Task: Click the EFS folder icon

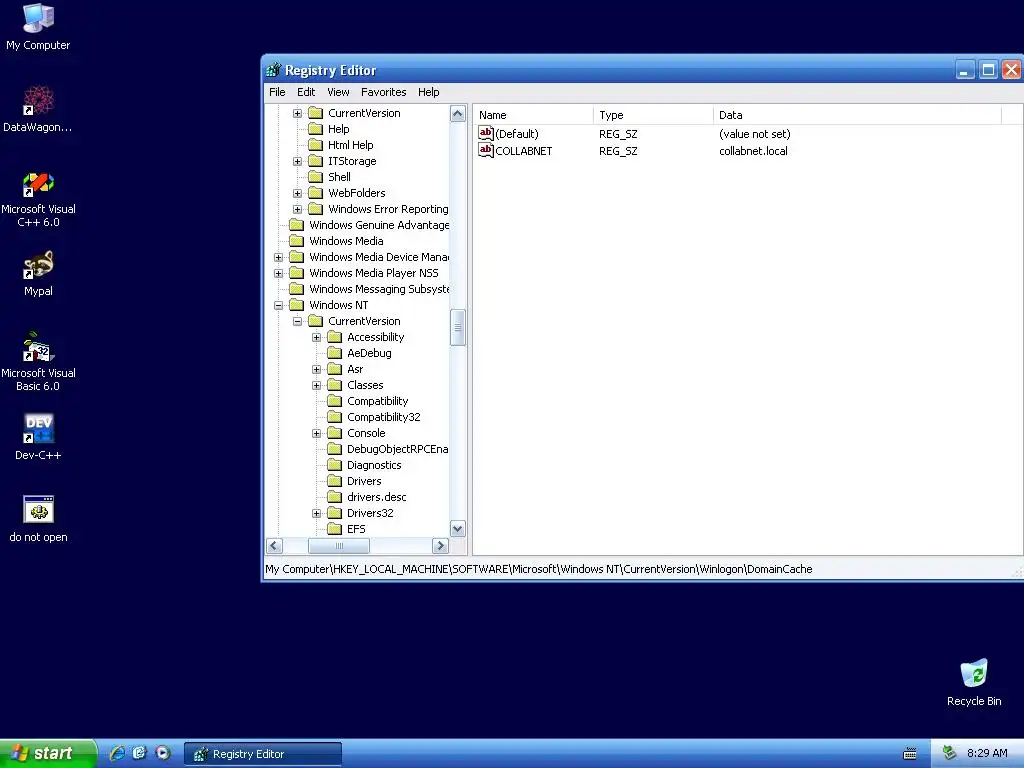Action: click(334, 529)
